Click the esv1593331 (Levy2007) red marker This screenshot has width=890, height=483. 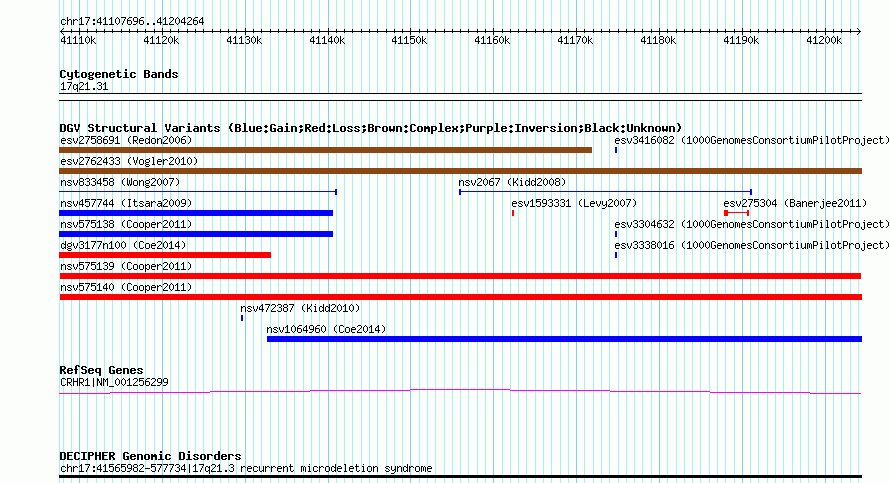pos(513,213)
